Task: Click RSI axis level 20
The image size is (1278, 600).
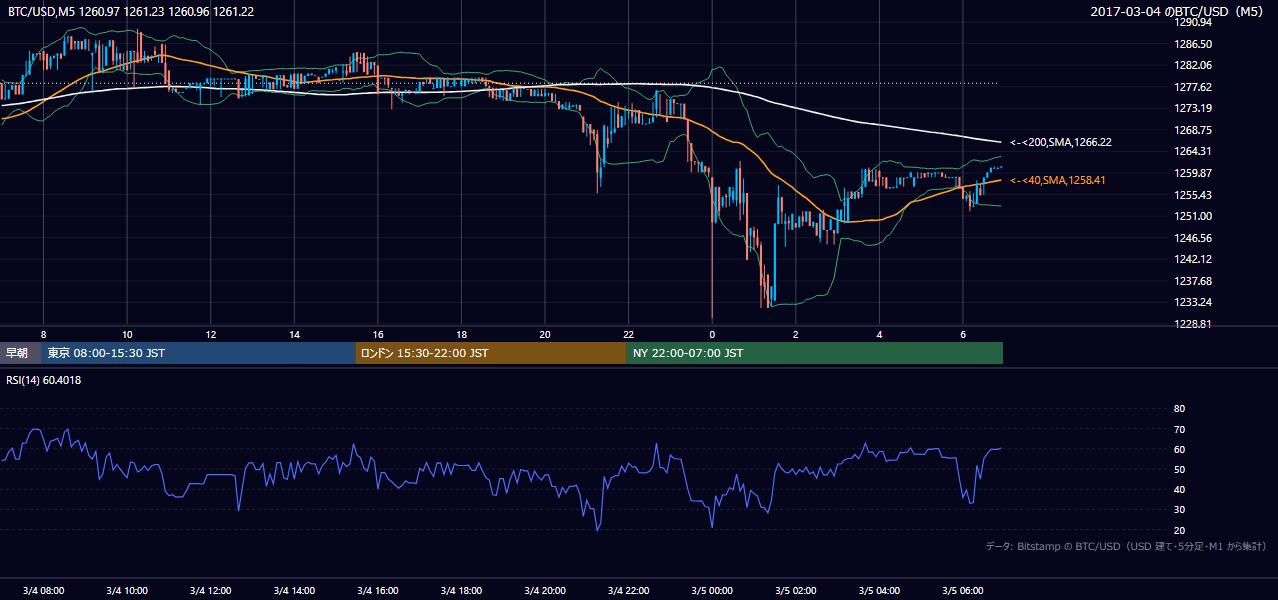Action: click(x=1179, y=530)
